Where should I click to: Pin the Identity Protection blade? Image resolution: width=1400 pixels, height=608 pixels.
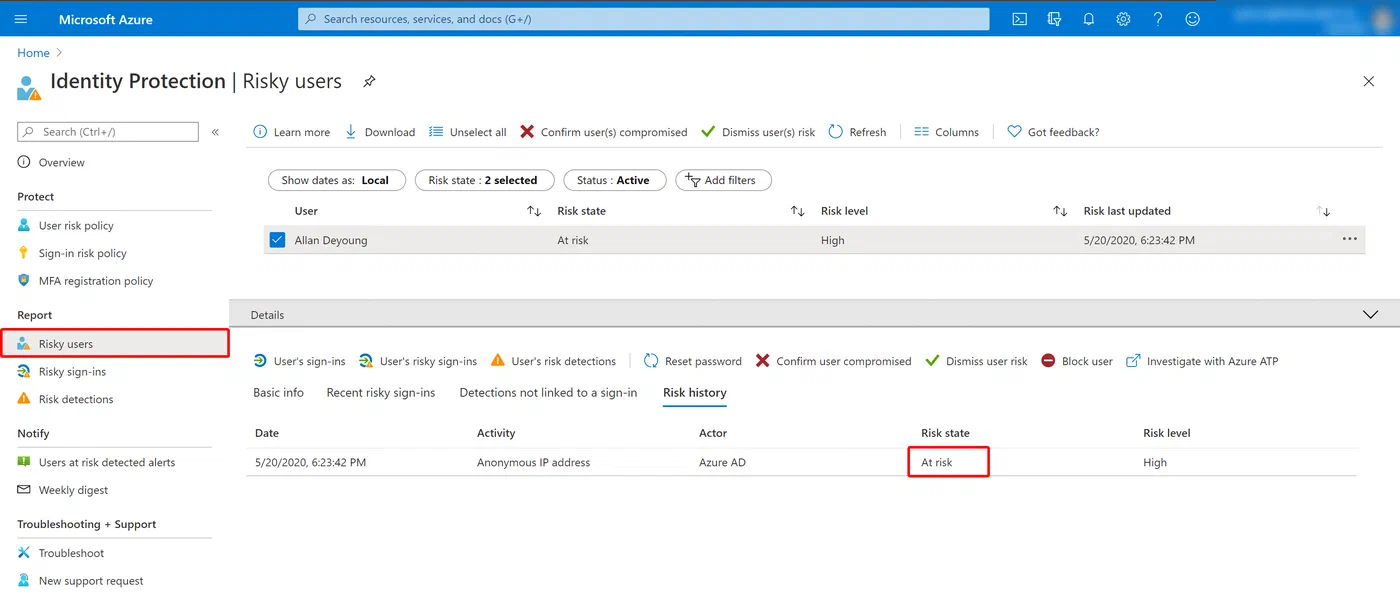click(x=369, y=82)
